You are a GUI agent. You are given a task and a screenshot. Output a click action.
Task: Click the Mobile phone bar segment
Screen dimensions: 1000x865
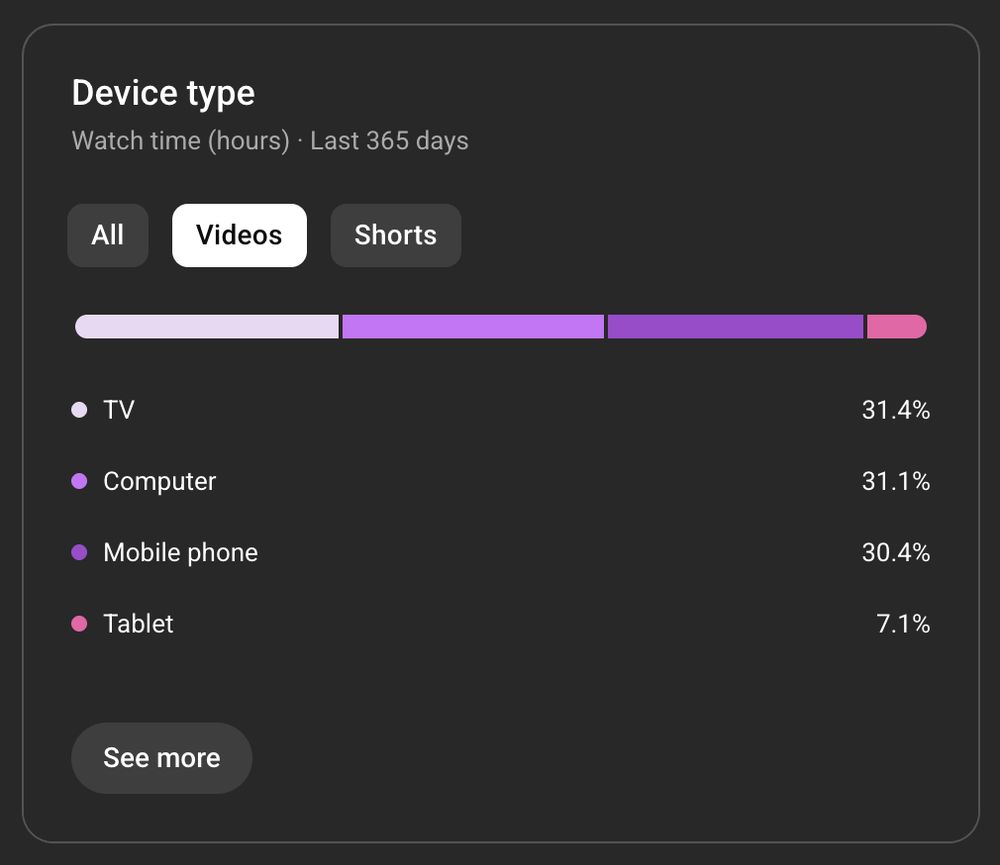tap(735, 327)
